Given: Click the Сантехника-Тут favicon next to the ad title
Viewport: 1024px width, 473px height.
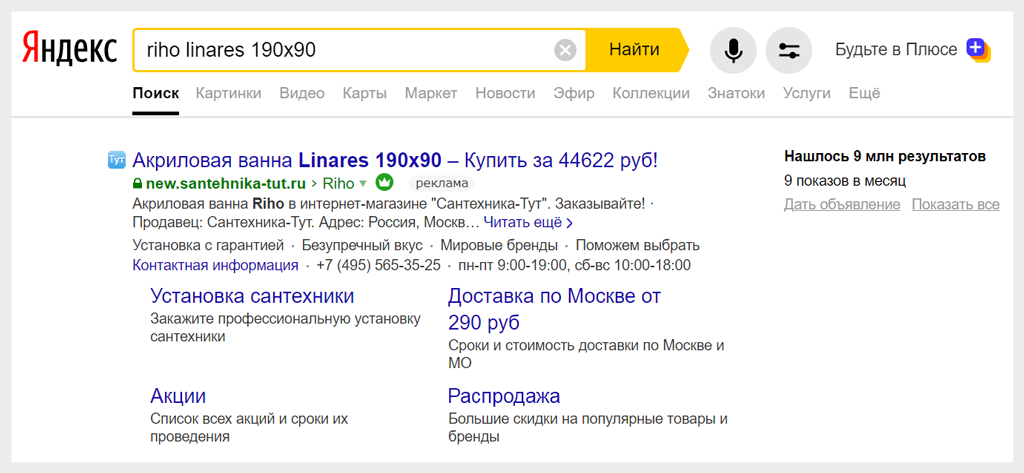Looking at the screenshot, I should click(116, 159).
